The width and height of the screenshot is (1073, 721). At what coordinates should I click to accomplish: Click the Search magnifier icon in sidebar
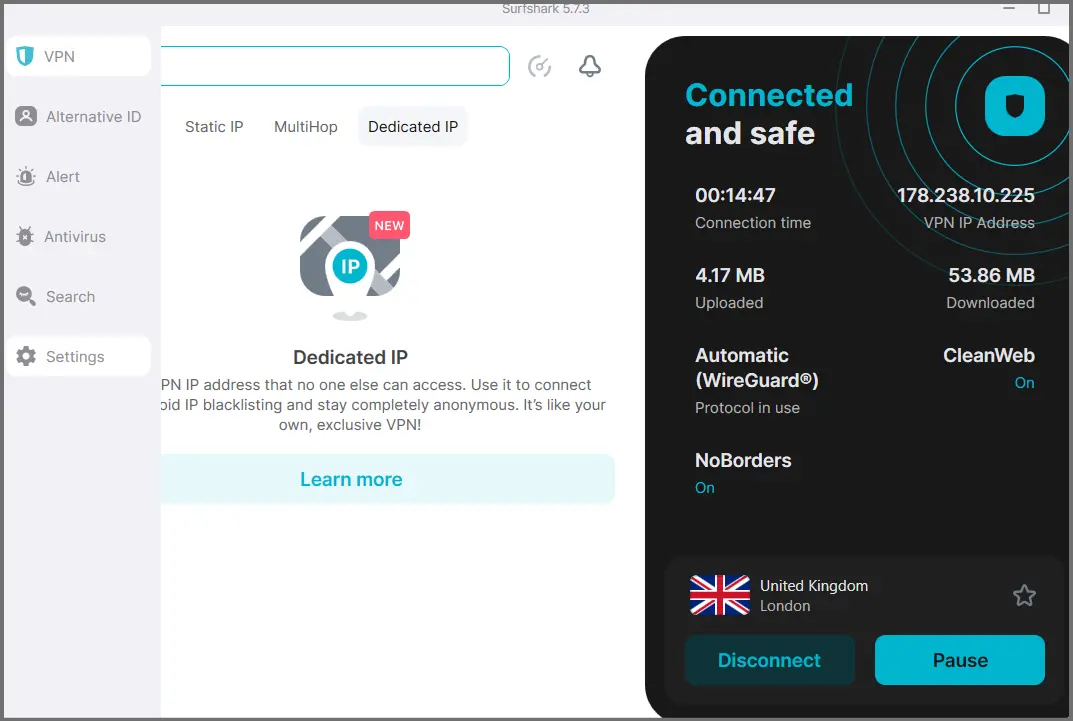[26, 297]
